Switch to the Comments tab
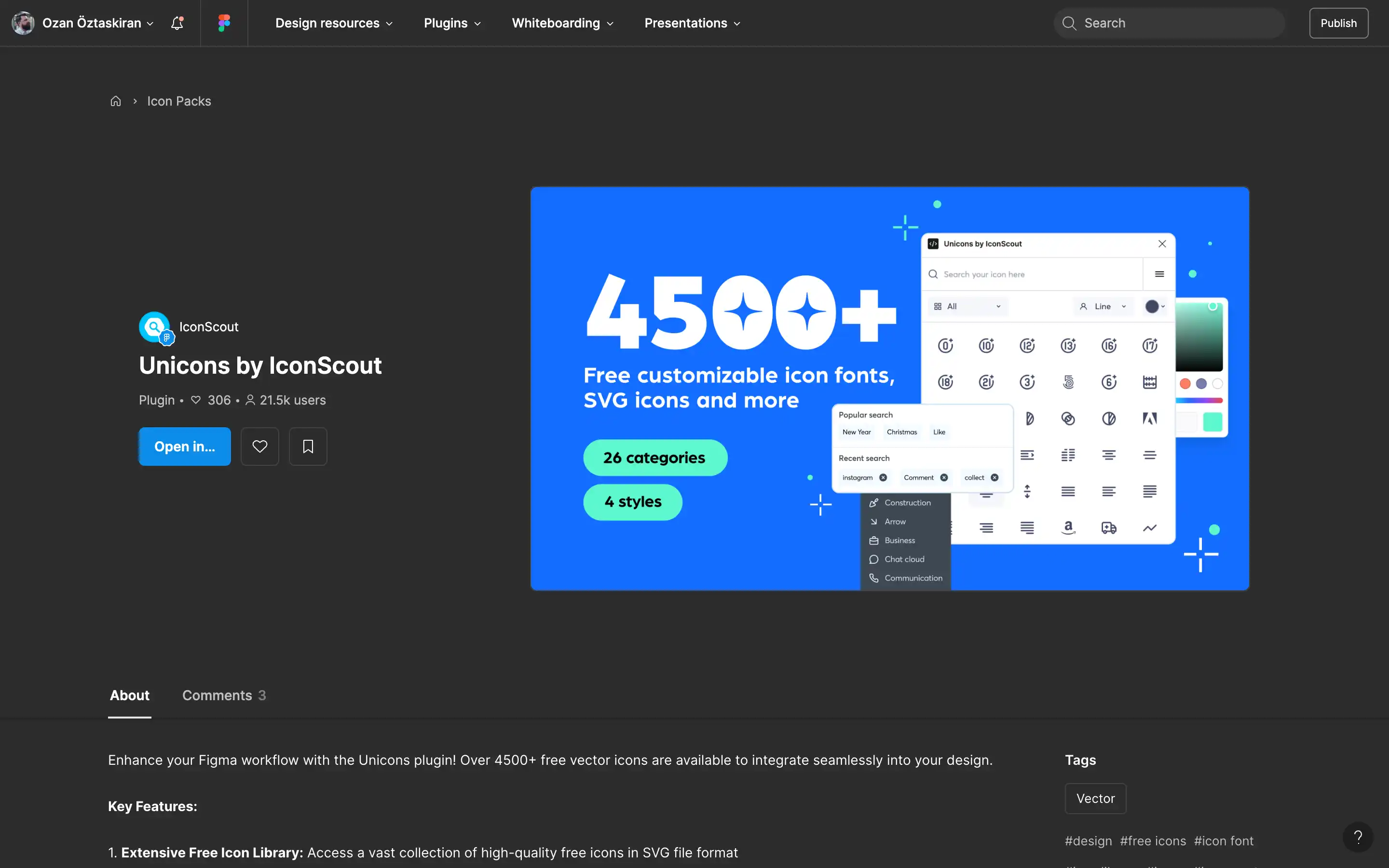Viewport: 1389px width, 868px height. click(224, 695)
